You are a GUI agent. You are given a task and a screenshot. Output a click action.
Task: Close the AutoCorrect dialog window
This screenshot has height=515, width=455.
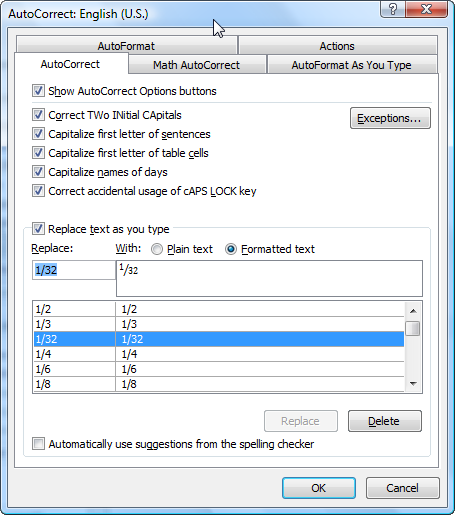click(426, 9)
